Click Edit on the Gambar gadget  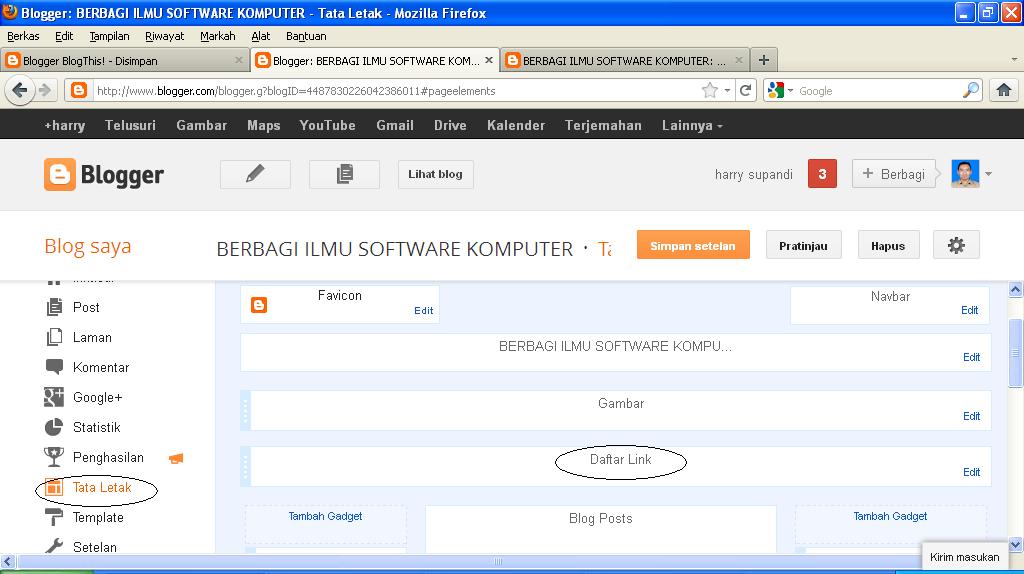(x=971, y=416)
